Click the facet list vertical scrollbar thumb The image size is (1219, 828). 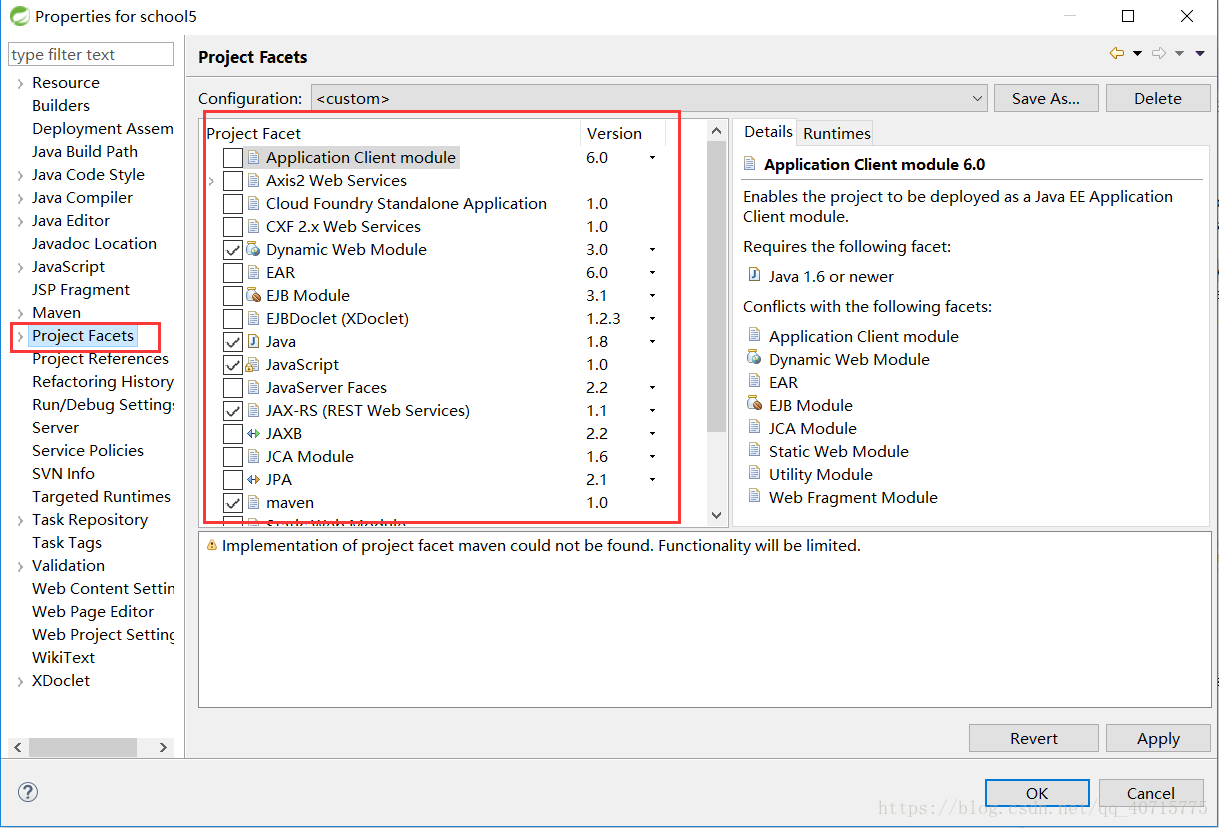coord(716,286)
